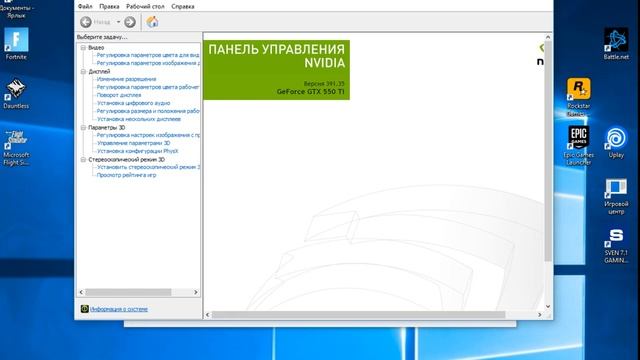Click the Панель управления NVIDIA banner title
Screen dimensions: 640x360
[x=276, y=56]
